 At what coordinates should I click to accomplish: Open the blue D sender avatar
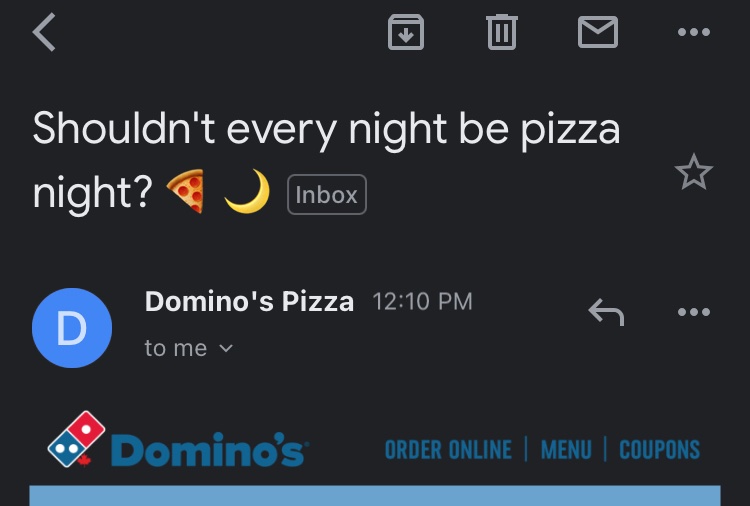(72, 328)
